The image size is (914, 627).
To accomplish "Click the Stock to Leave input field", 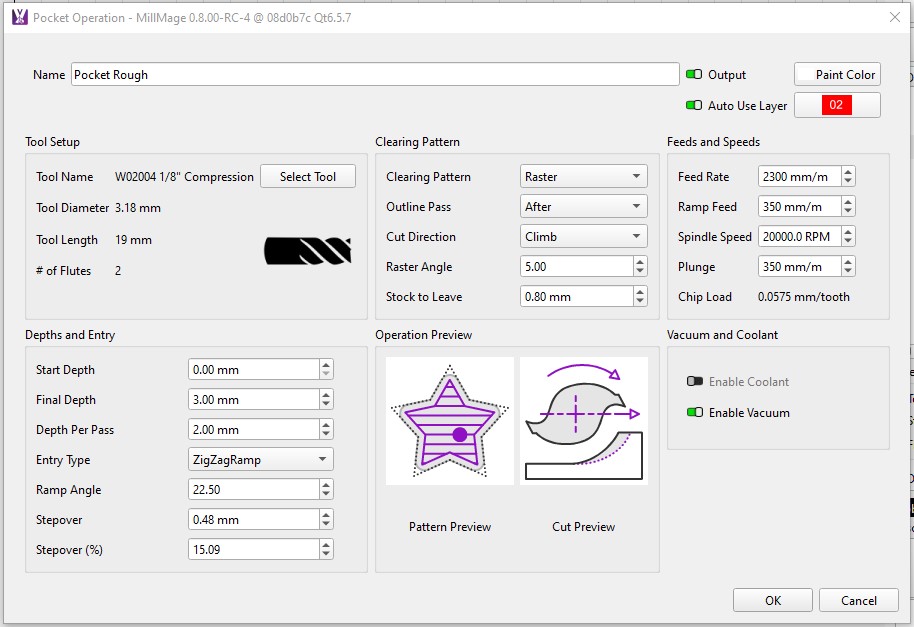I will pos(576,297).
